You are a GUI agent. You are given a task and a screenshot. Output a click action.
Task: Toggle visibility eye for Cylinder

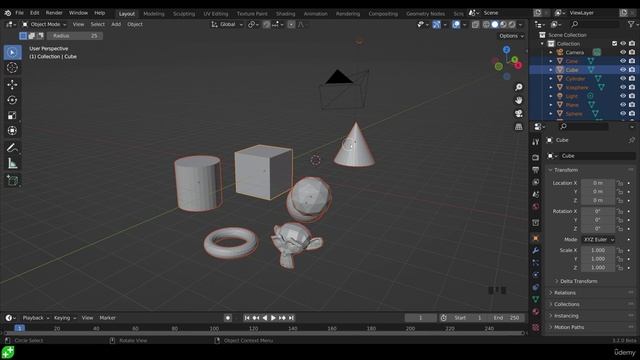coord(623,78)
